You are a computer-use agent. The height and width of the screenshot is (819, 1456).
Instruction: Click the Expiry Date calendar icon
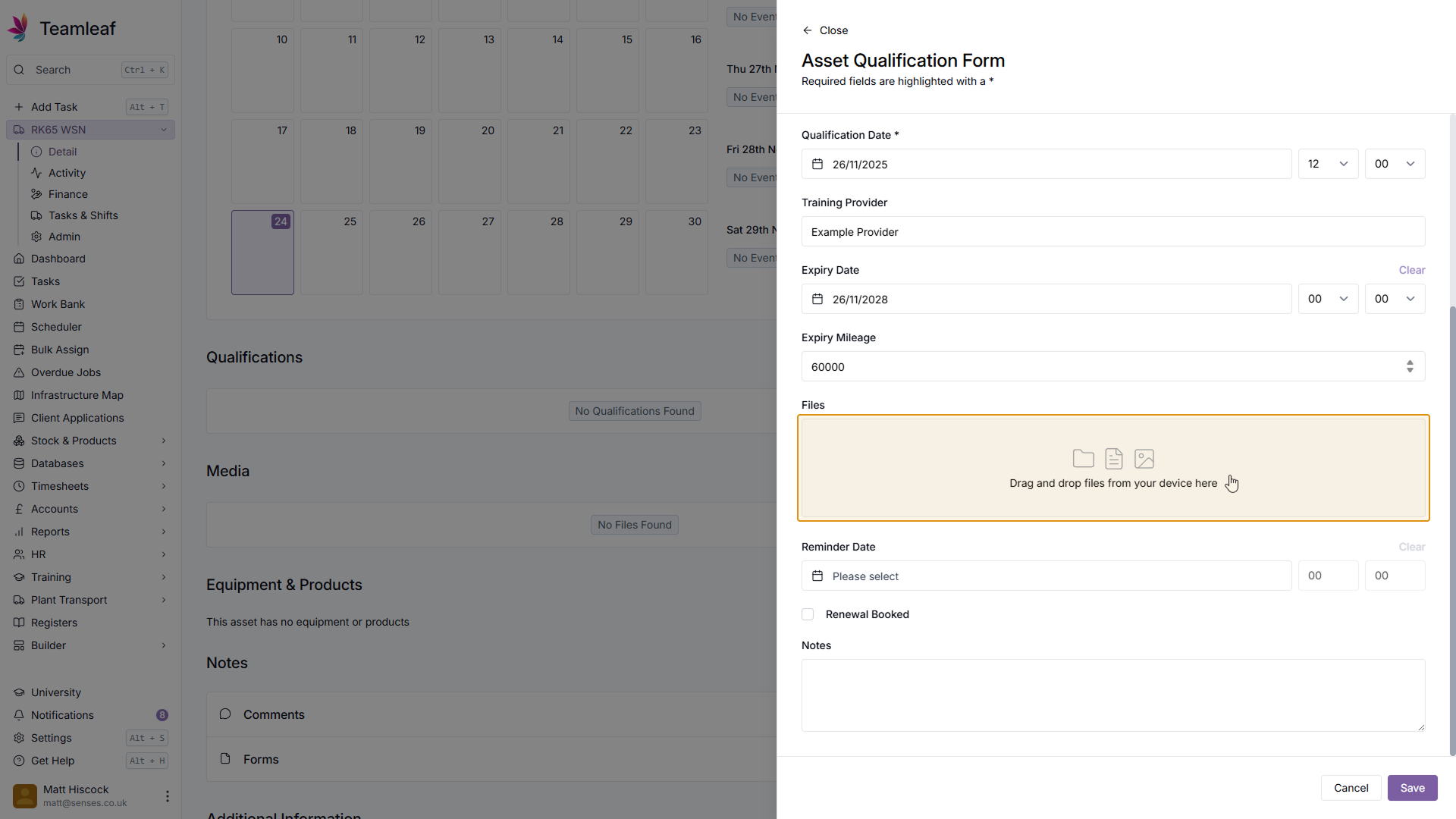click(817, 300)
